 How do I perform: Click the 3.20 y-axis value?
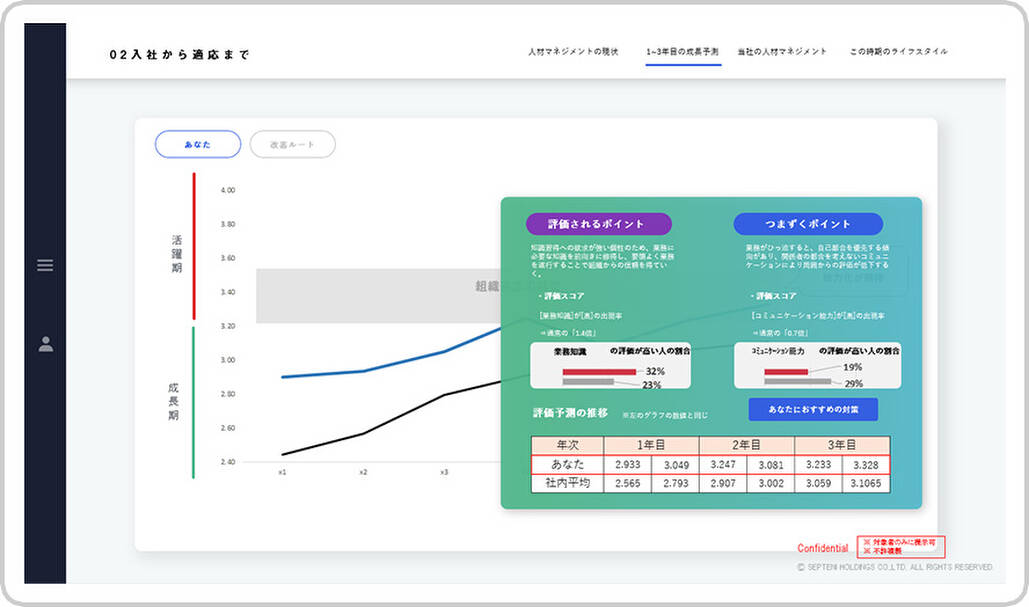228,326
